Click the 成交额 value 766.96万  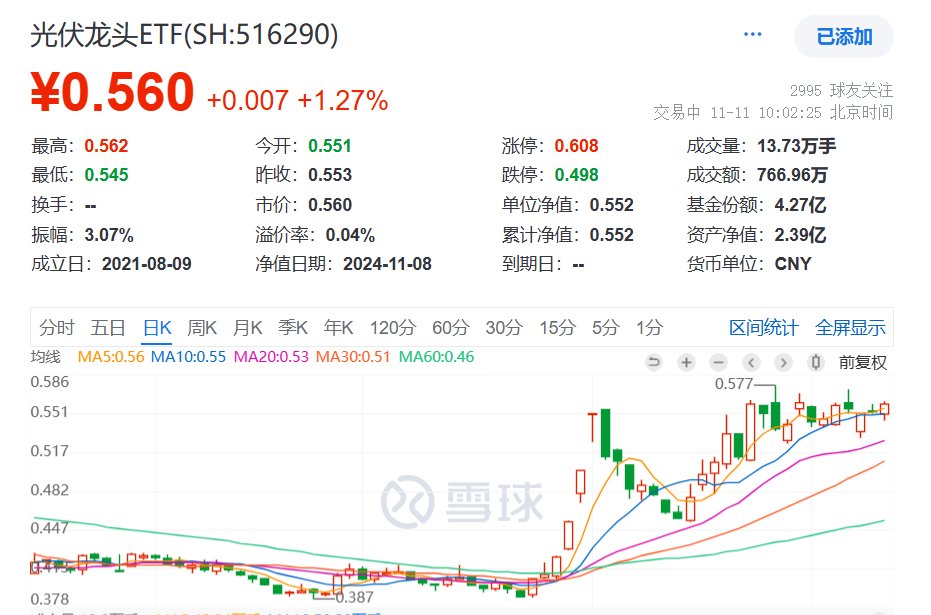click(792, 175)
